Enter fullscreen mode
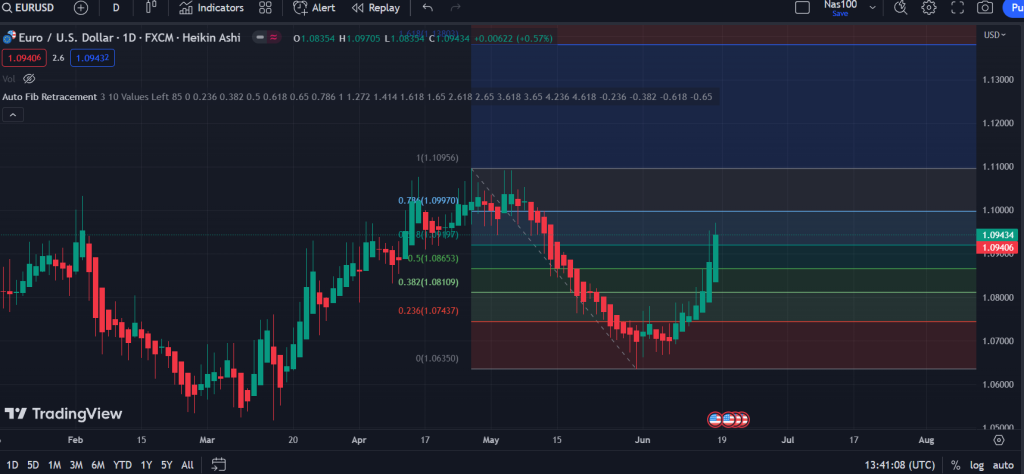Screen dimensions: 1024x474 (x=957, y=8)
